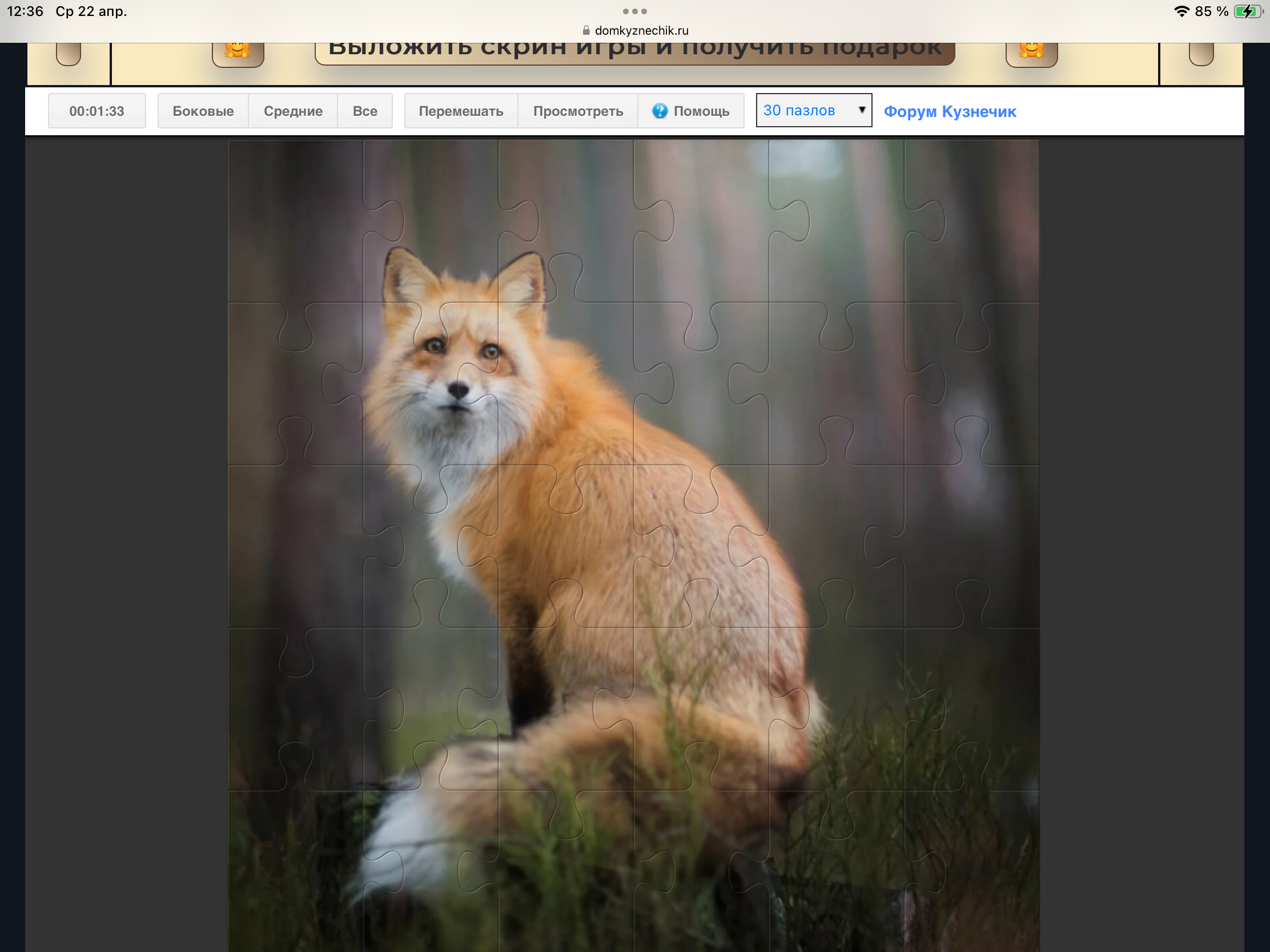Show only Средние middle pieces
The width and height of the screenshot is (1270, 952).
point(293,111)
